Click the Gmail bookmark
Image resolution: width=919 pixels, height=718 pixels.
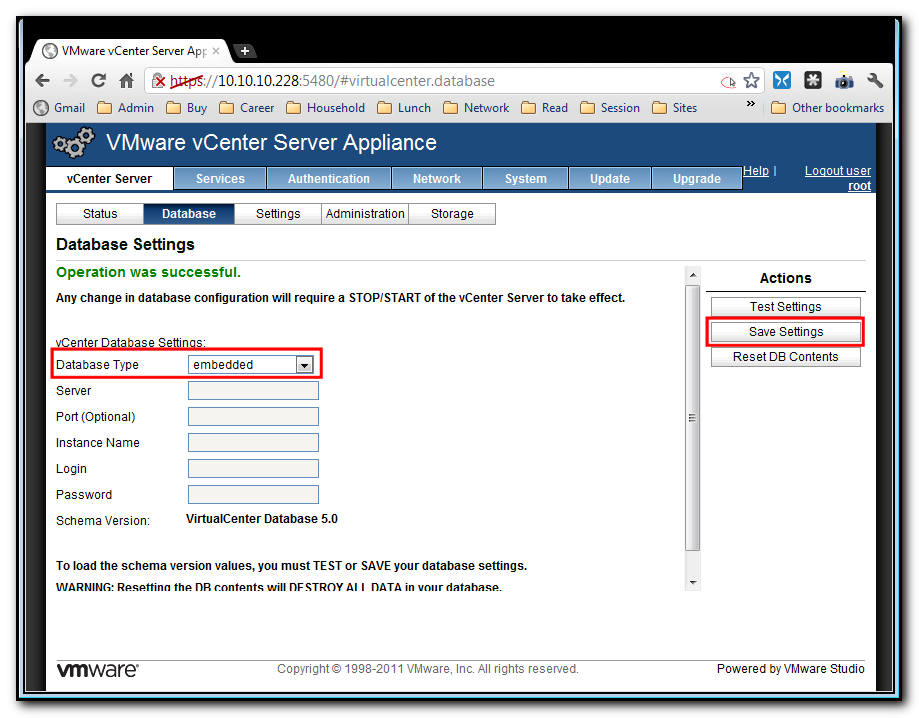[x=60, y=108]
